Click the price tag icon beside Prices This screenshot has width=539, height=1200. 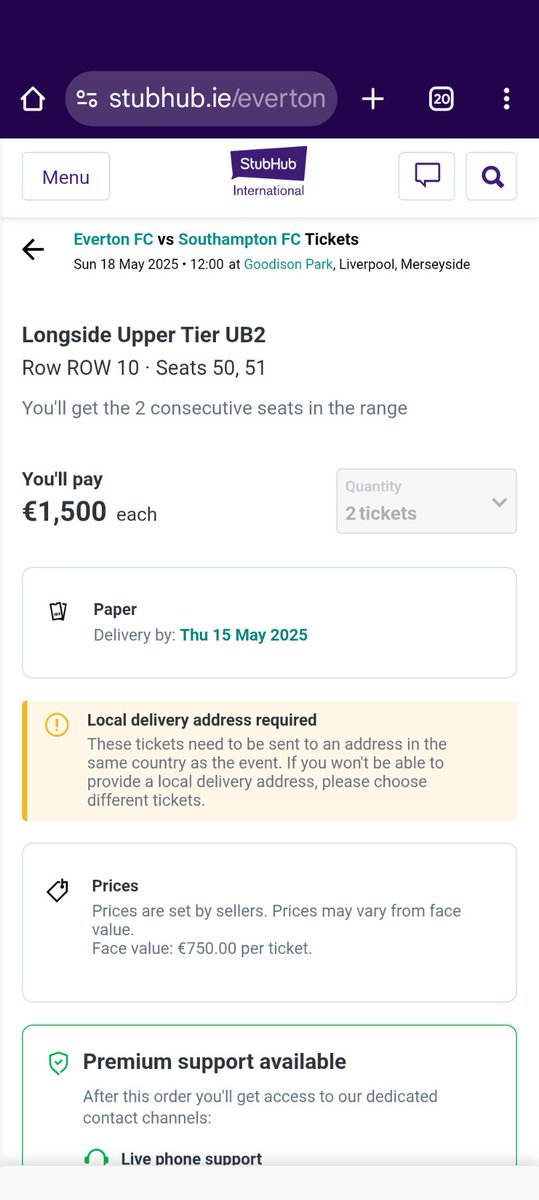point(58,890)
